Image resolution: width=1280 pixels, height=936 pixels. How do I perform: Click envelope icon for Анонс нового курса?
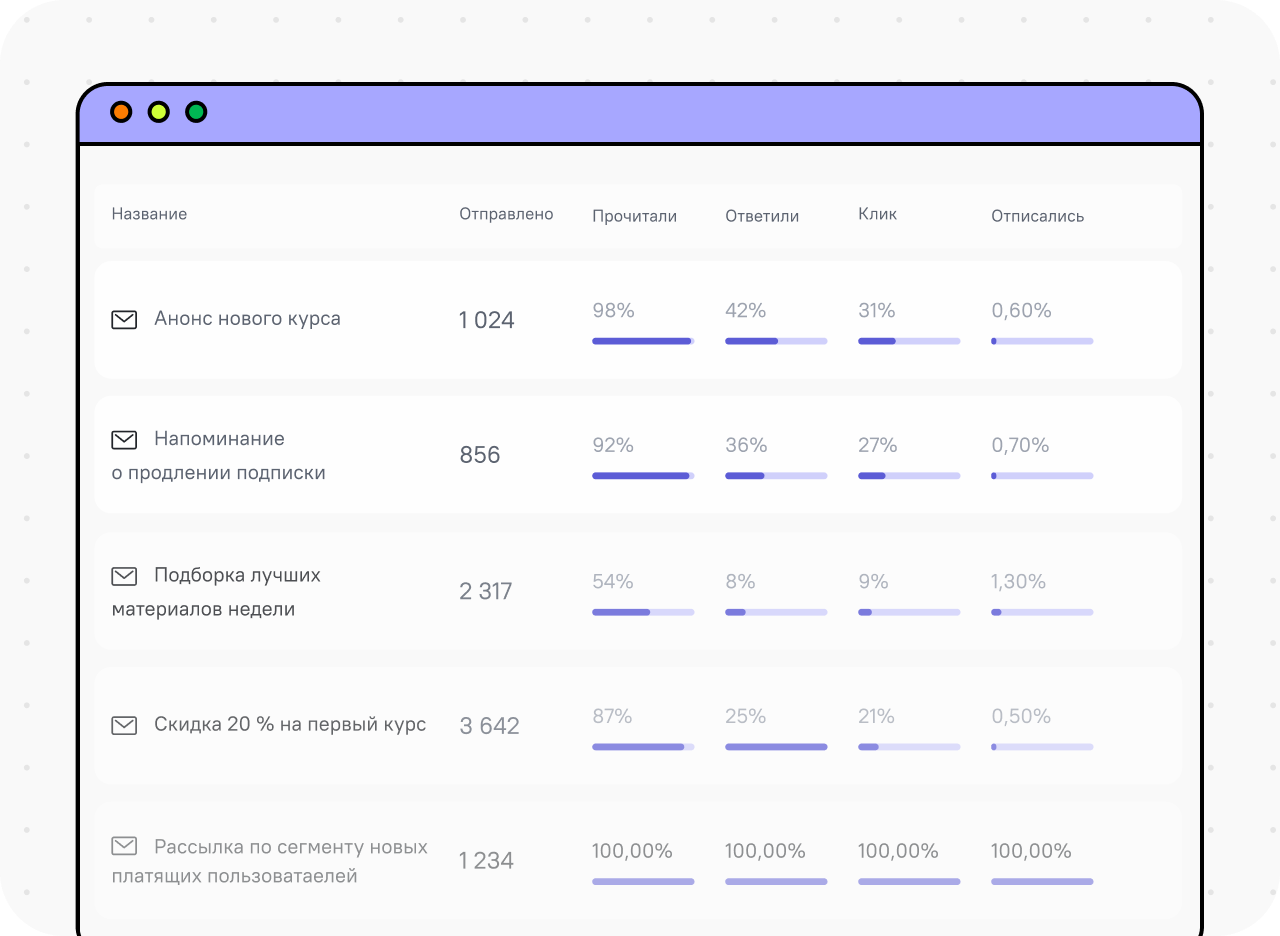(124, 320)
